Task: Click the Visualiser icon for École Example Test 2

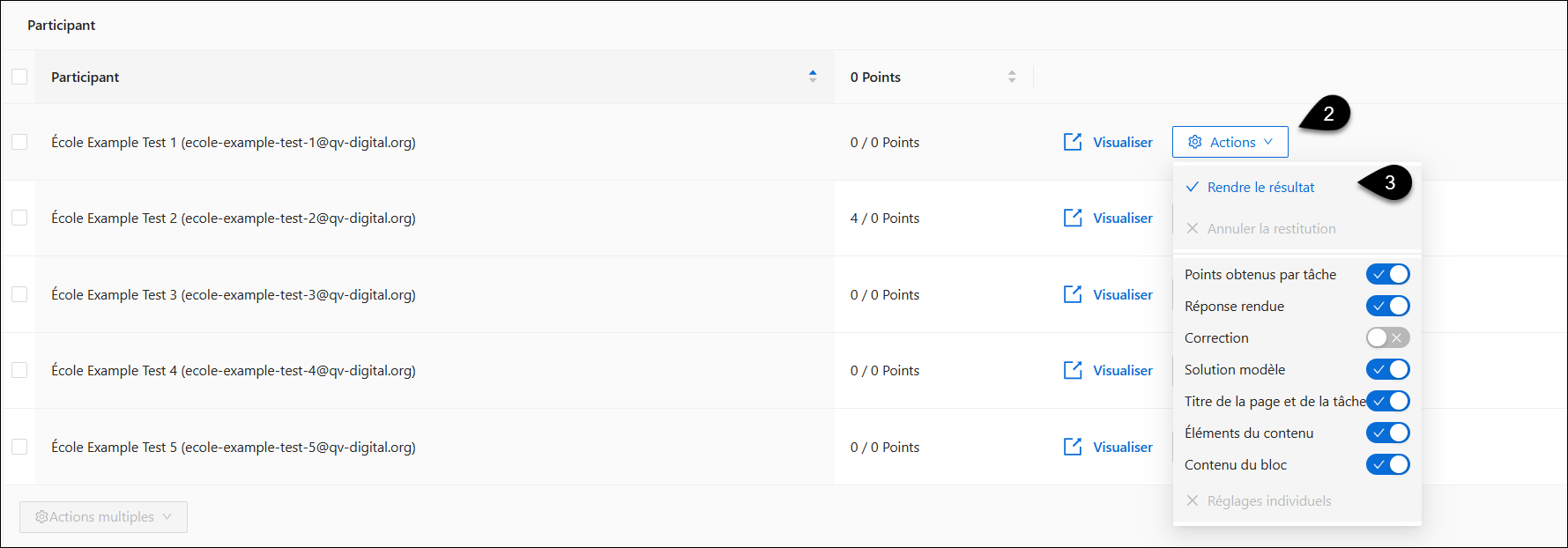Action: pyautogui.click(x=1073, y=218)
